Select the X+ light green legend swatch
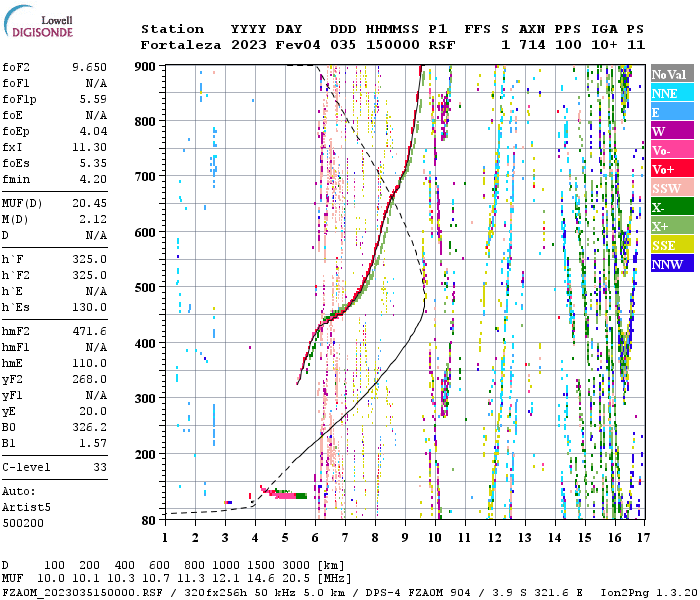Screen dimensions: 700x600 [x=672, y=226]
